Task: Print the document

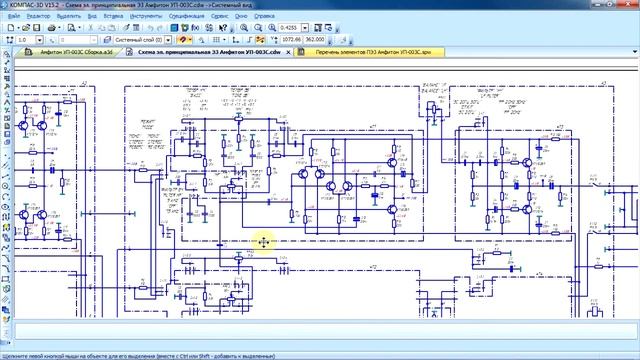Action: point(51,28)
